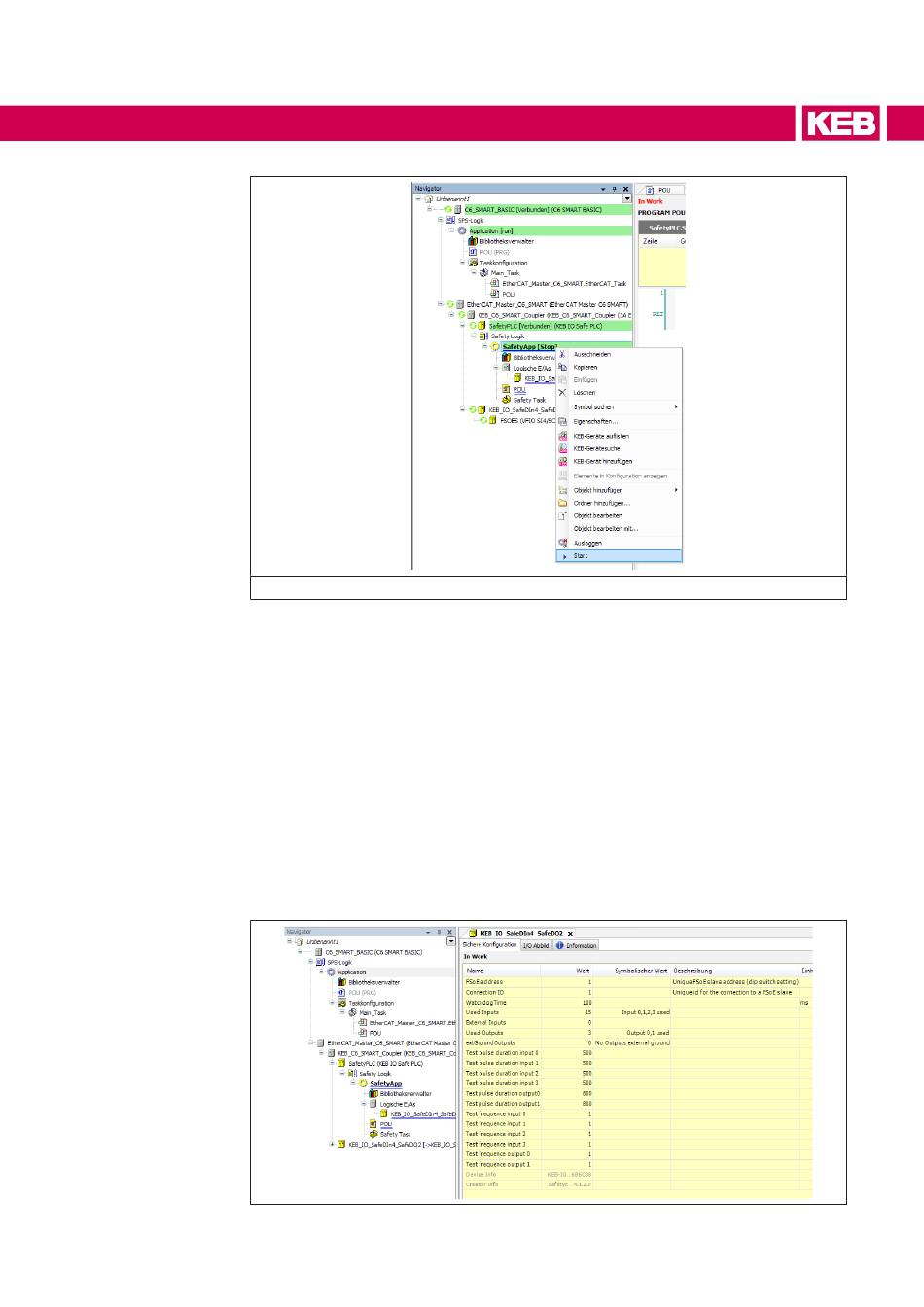924x1307 pixels.
Task: Click the copy icon beside Kopieren
Action: point(562,367)
